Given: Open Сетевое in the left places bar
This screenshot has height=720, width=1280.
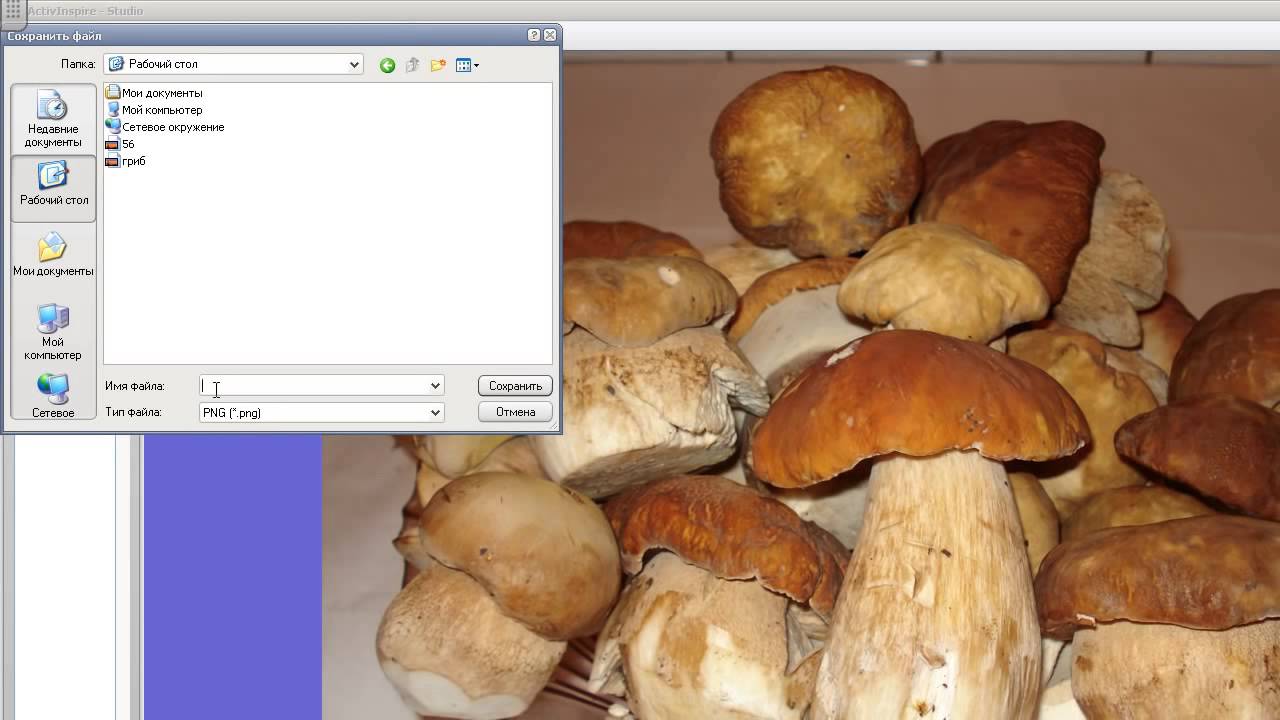Looking at the screenshot, I should [x=53, y=396].
